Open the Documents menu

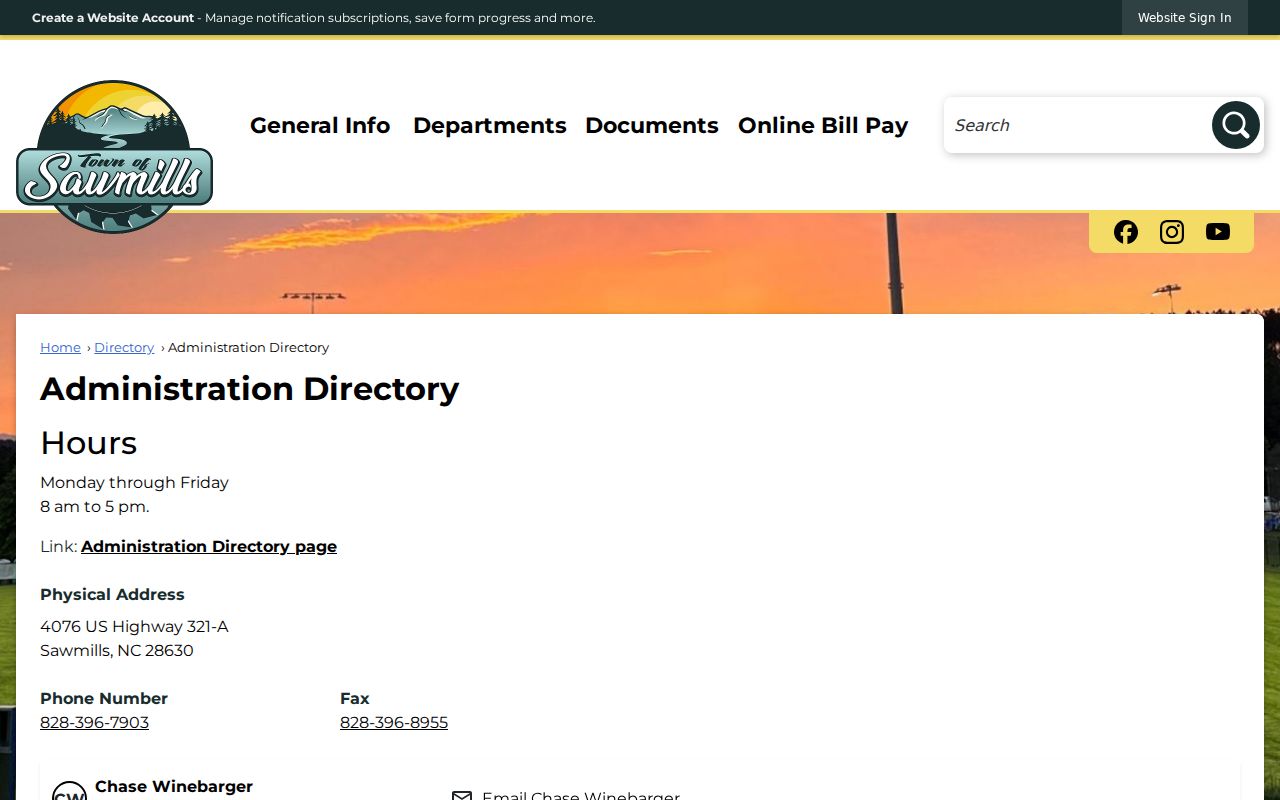pos(652,125)
